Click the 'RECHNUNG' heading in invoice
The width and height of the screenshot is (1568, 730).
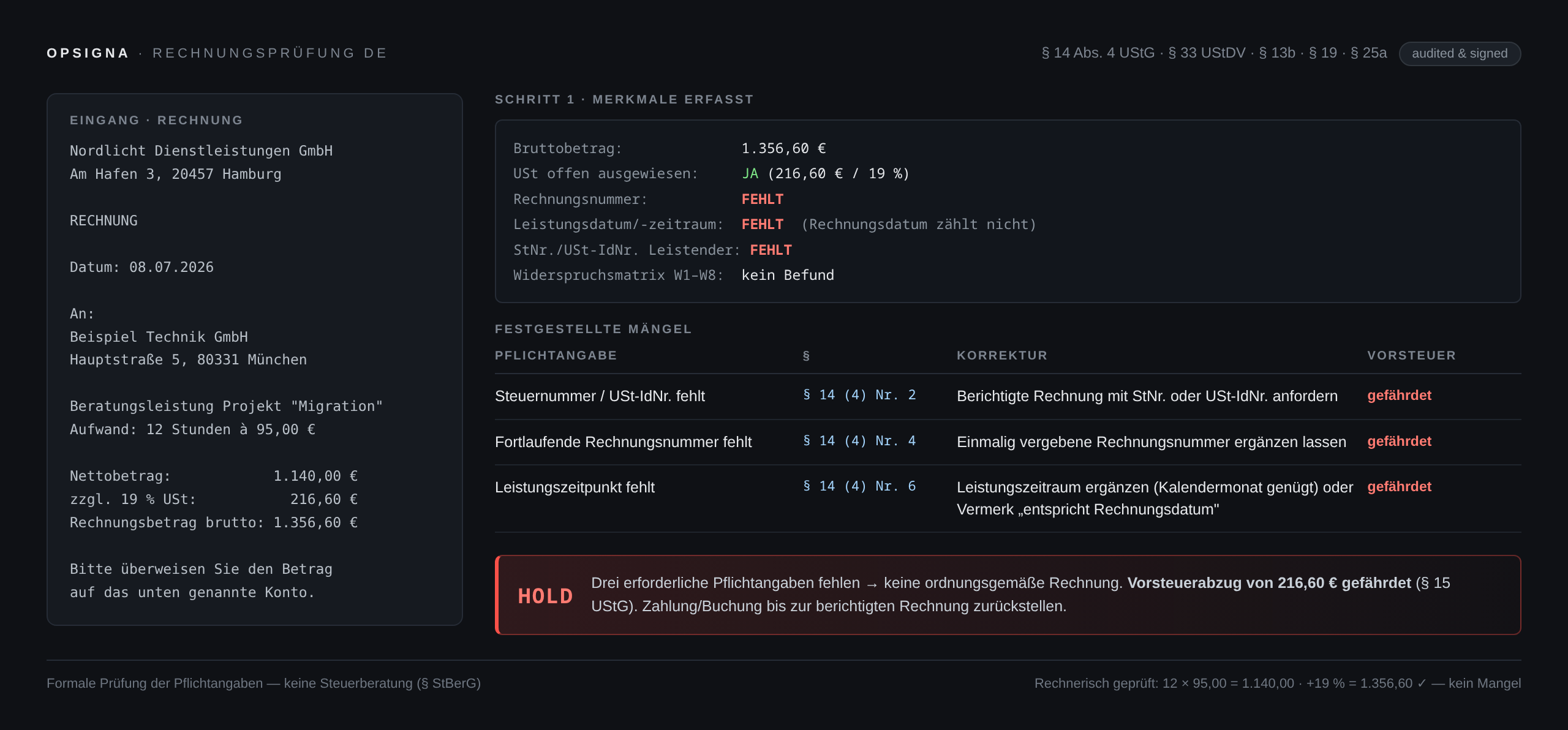point(104,220)
